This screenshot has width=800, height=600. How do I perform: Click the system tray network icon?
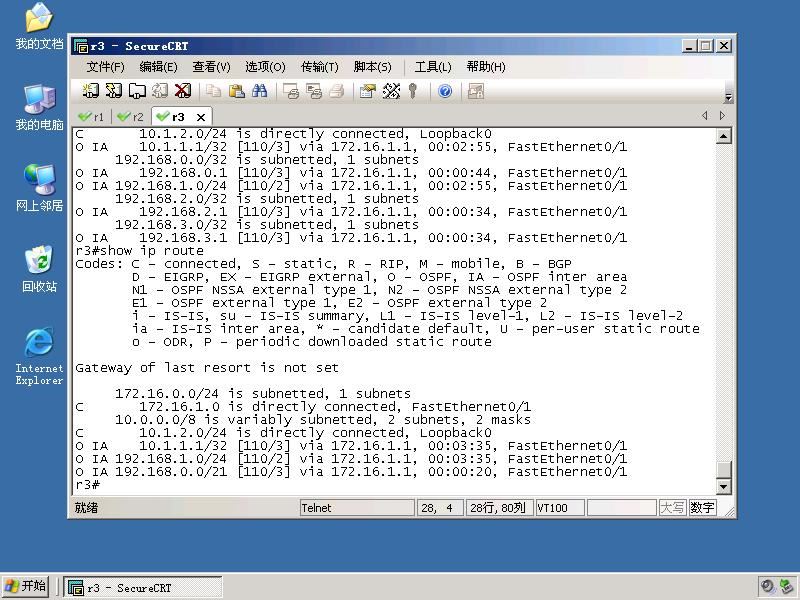click(787, 587)
